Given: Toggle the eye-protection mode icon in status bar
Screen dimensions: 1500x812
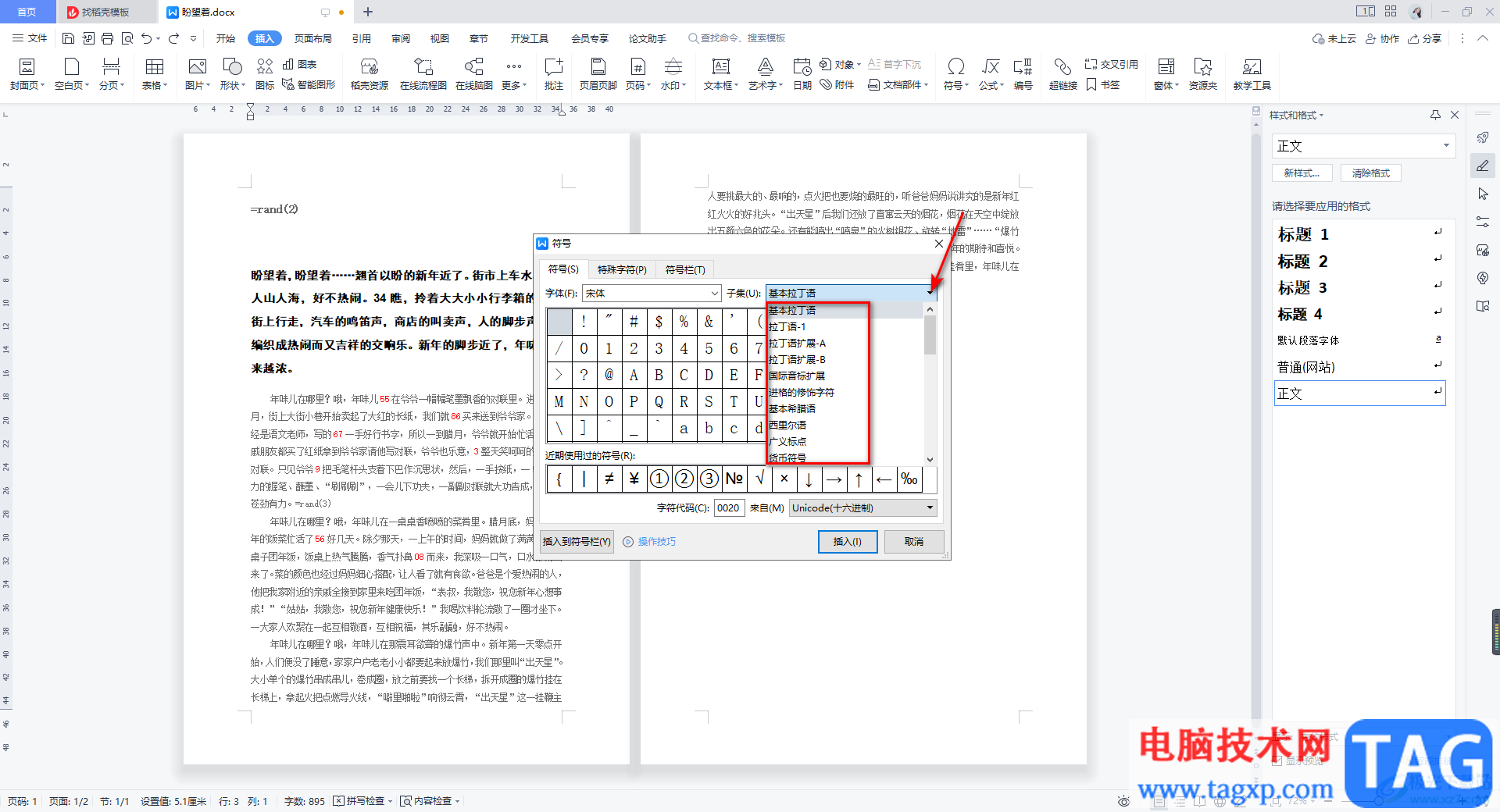Looking at the screenshot, I should pyautogui.click(x=1123, y=801).
